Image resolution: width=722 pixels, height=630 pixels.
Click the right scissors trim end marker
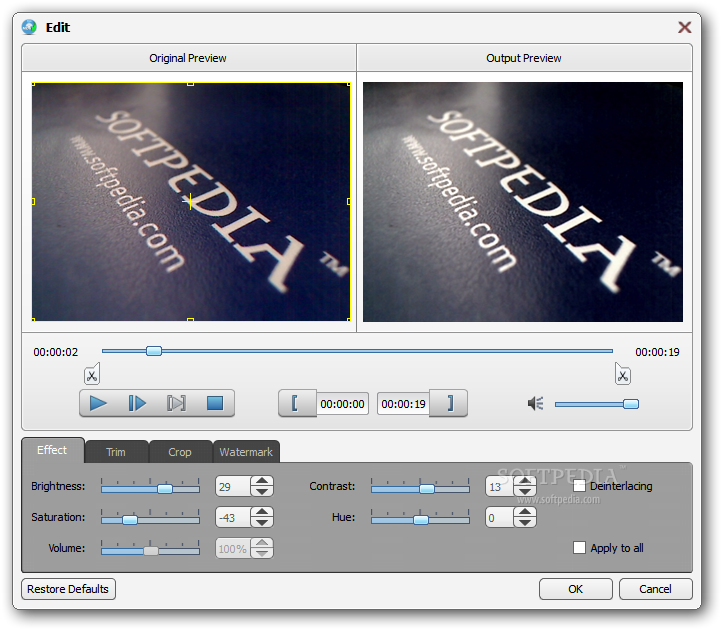623,374
